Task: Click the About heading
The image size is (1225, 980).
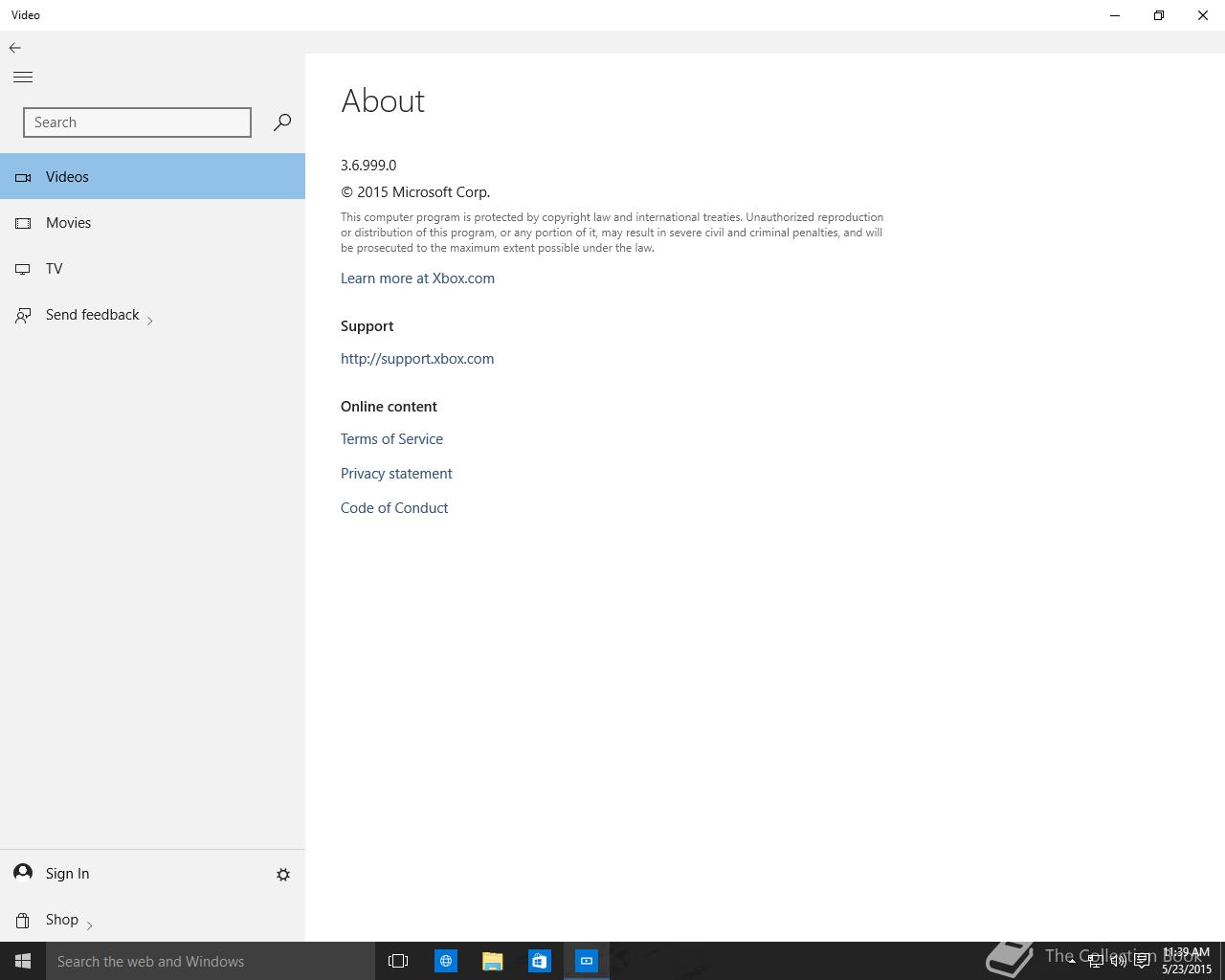Action: (383, 100)
